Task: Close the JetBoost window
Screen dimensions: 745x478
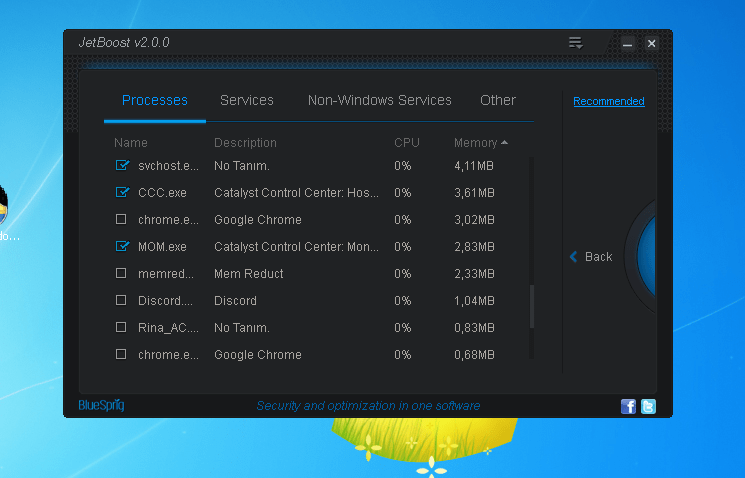Action: [x=651, y=44]
